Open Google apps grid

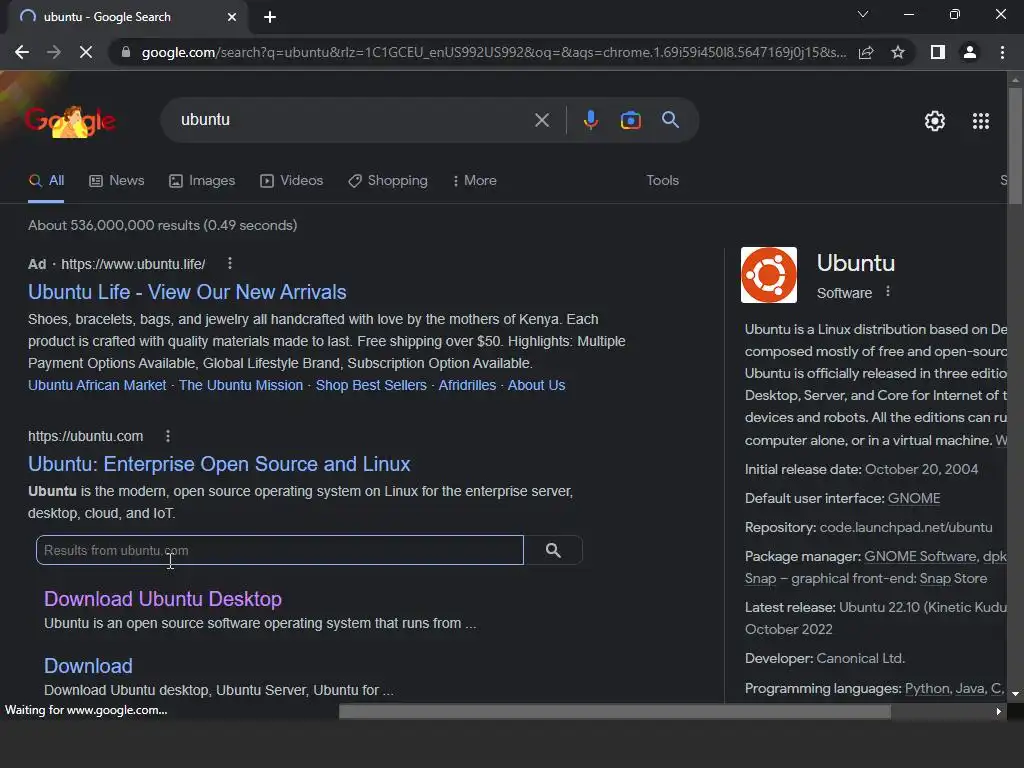click(981, 121)
